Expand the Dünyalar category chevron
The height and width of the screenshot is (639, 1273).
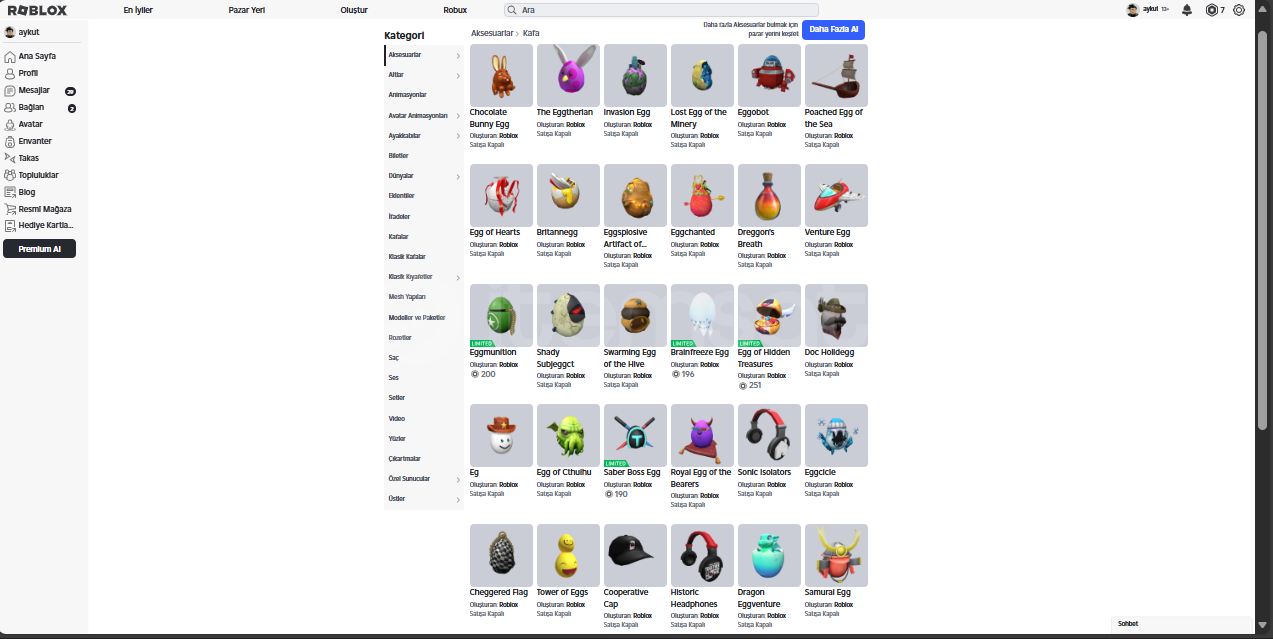click(x=458, y=176)
